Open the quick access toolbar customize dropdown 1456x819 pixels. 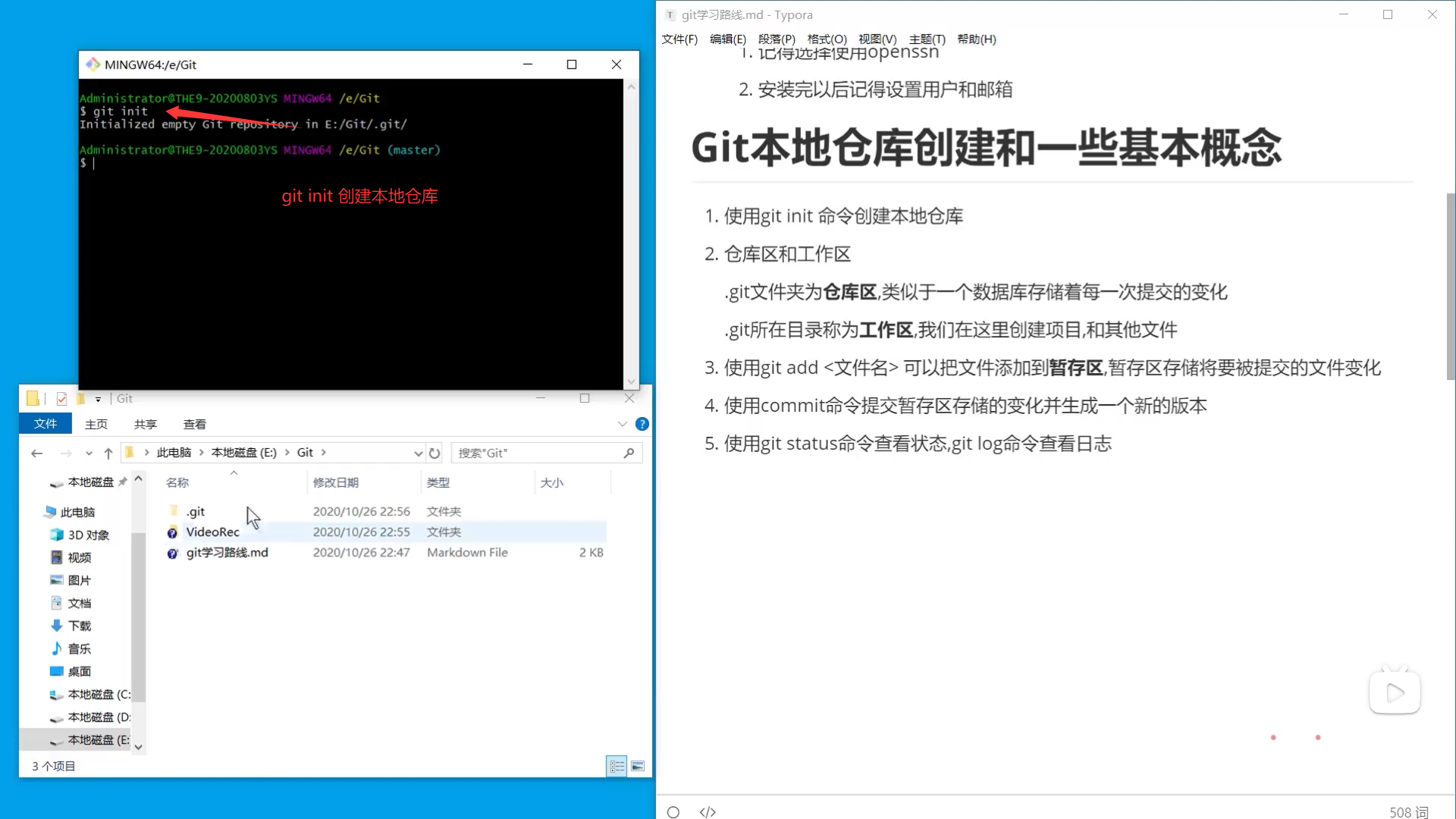pyautogui.click(x=98, y=398)
